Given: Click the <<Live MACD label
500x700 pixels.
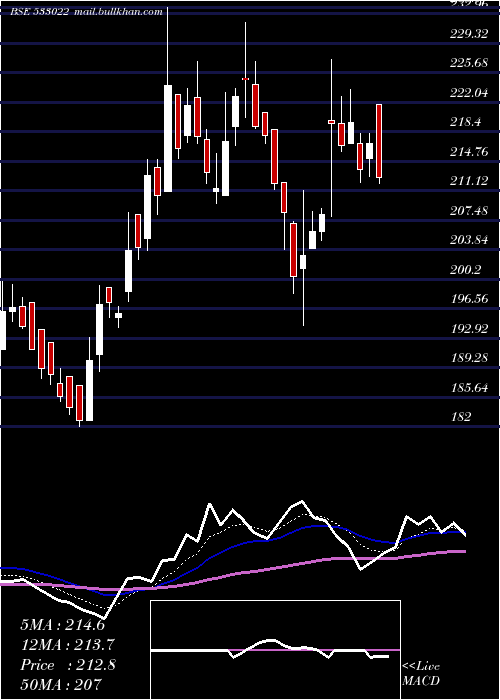Looking at the screenshot, I should tap(421, 673).
